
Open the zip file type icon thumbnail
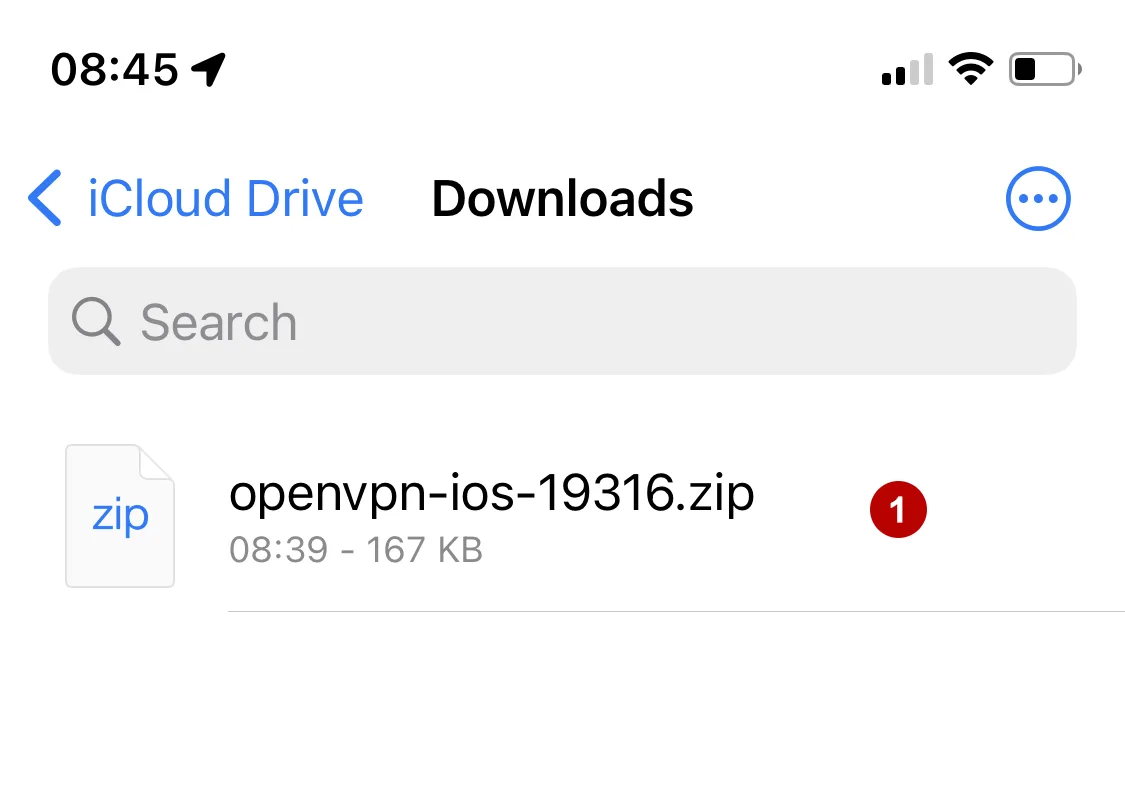coord(120,514)
